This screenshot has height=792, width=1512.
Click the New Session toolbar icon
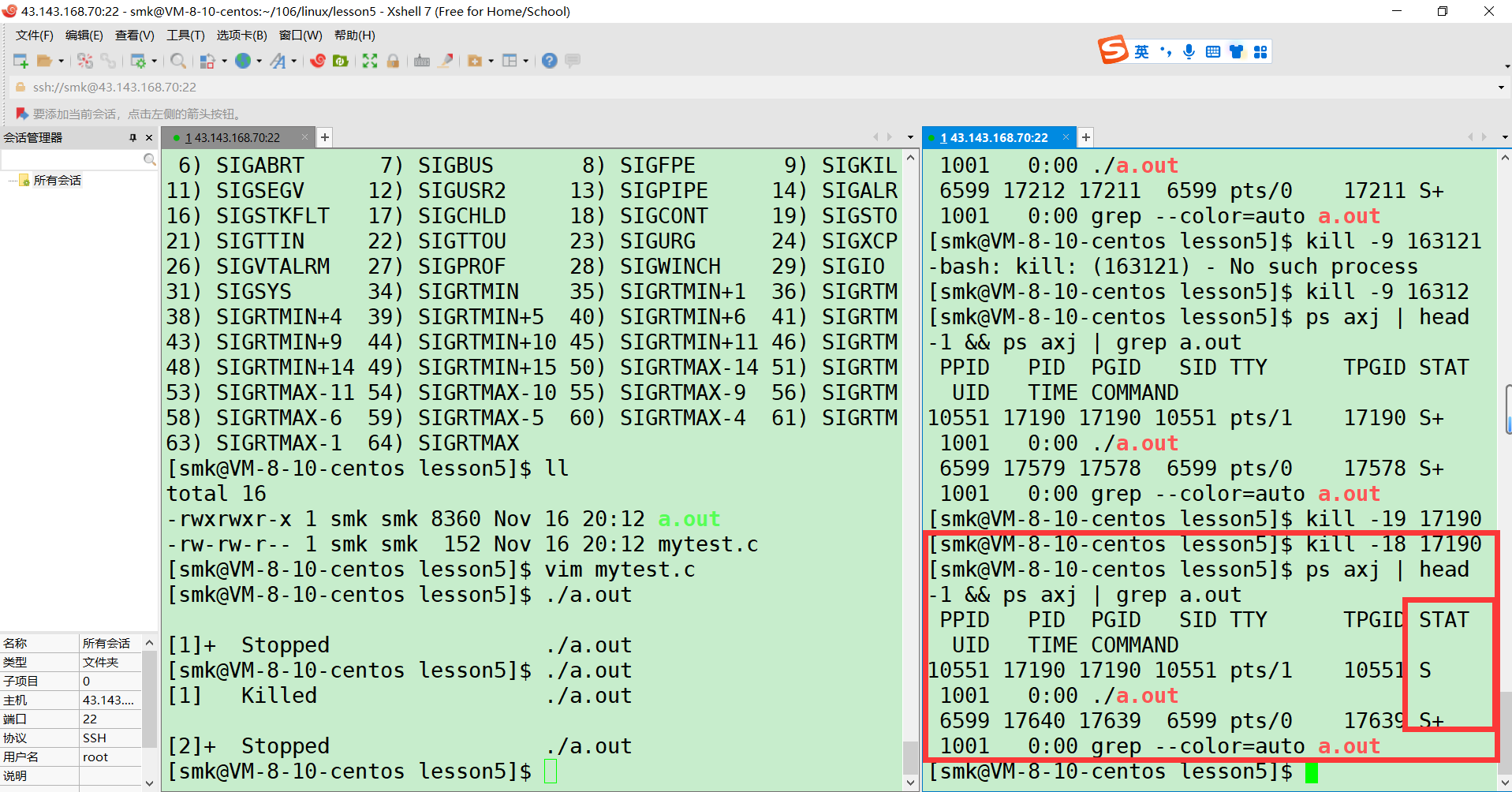coord(21,61)
